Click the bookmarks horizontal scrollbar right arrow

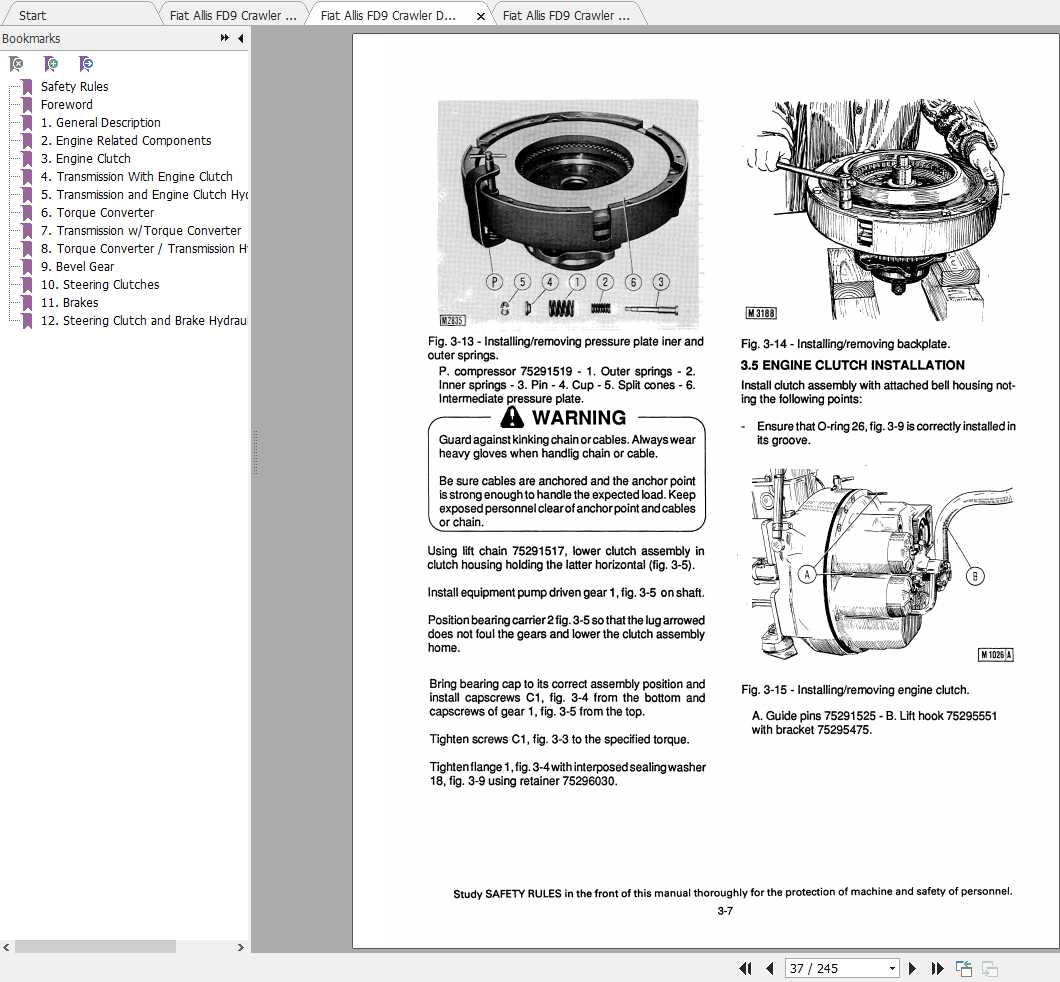pos(241,947)
